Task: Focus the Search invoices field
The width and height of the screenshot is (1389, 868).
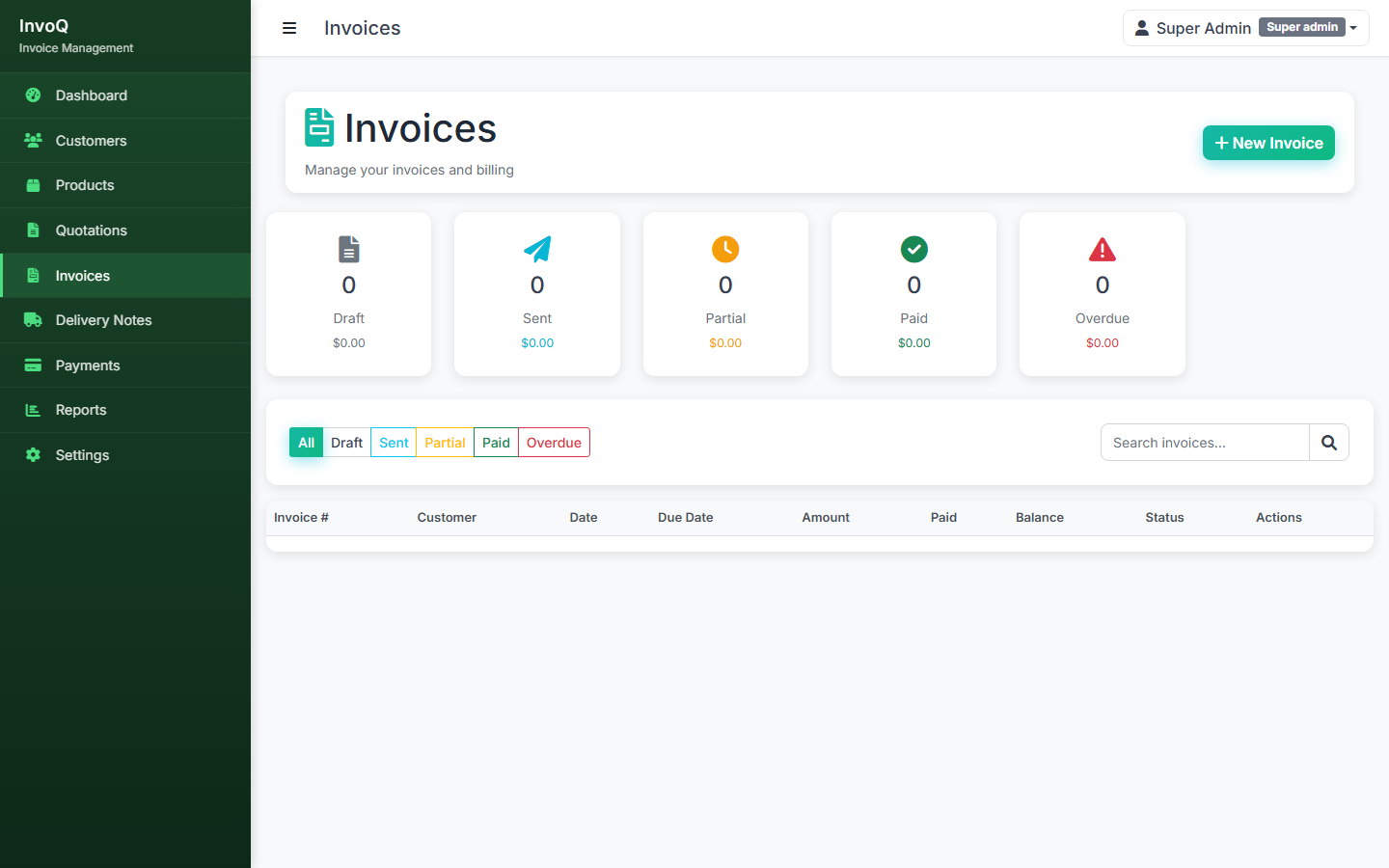Action: coord(1205,443)
